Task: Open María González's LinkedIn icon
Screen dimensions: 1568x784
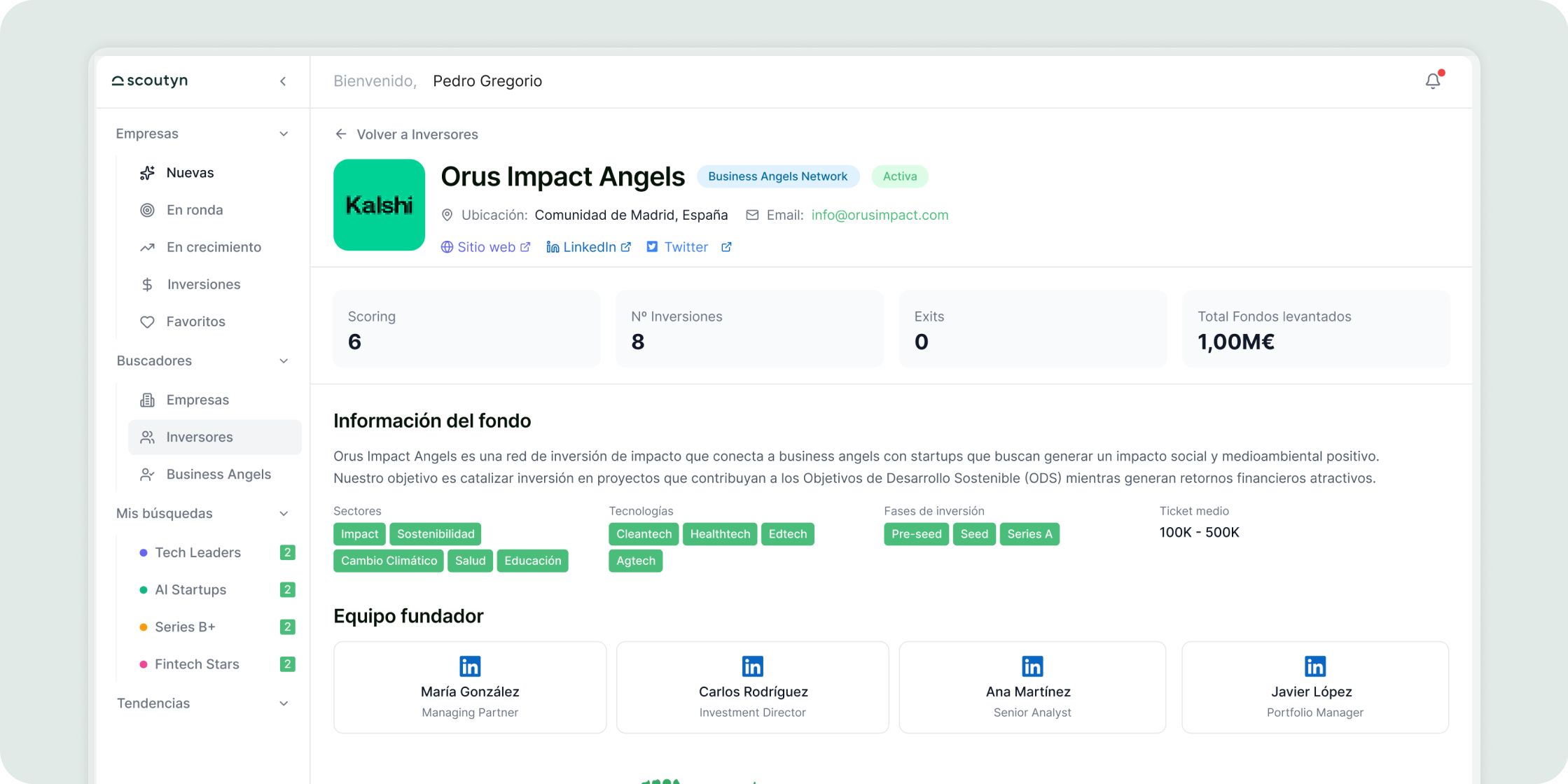Action: click(x=470, y=666)
